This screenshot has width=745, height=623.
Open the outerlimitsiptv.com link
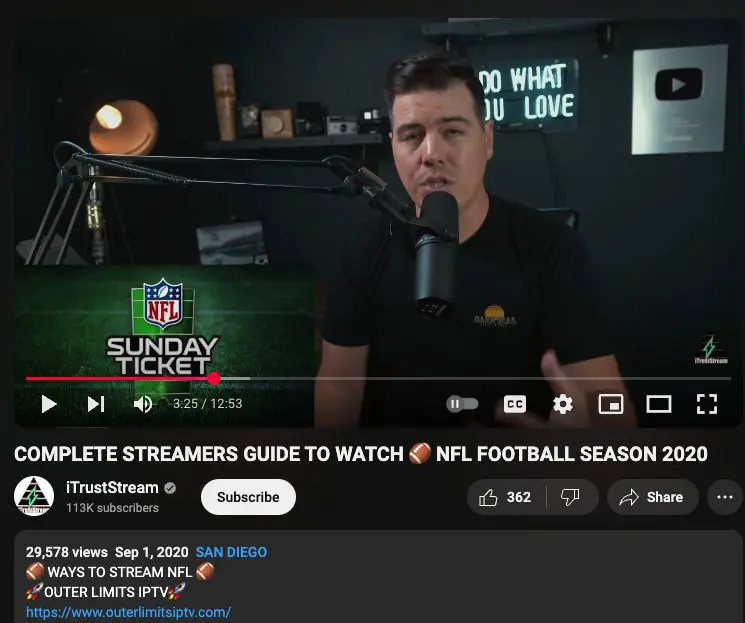[x=128, y=612]
